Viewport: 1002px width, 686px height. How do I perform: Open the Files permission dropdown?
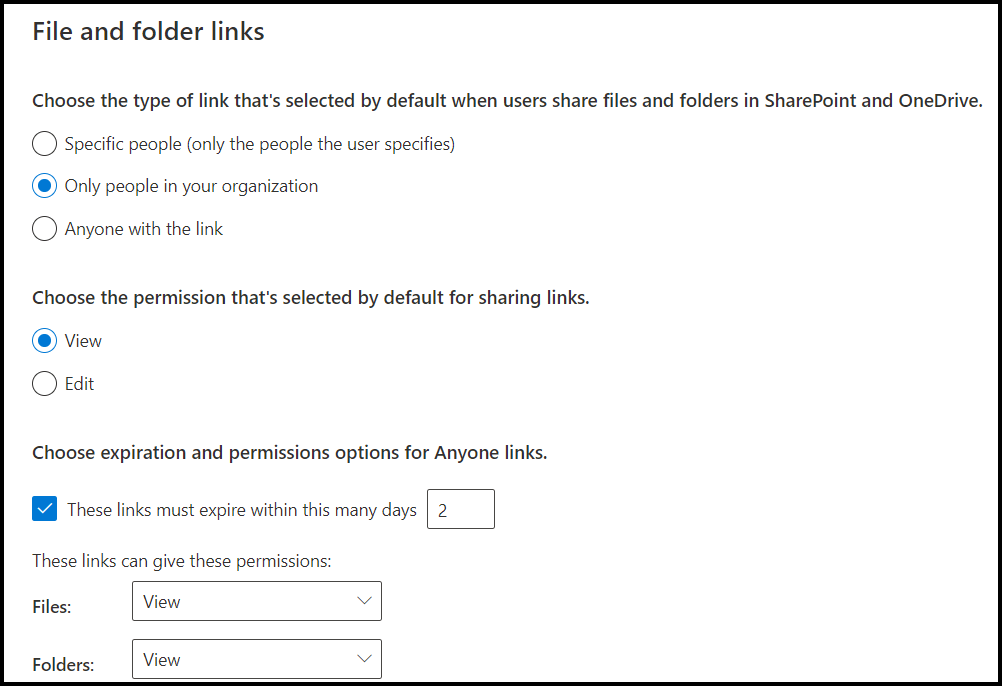click(256, 602)
